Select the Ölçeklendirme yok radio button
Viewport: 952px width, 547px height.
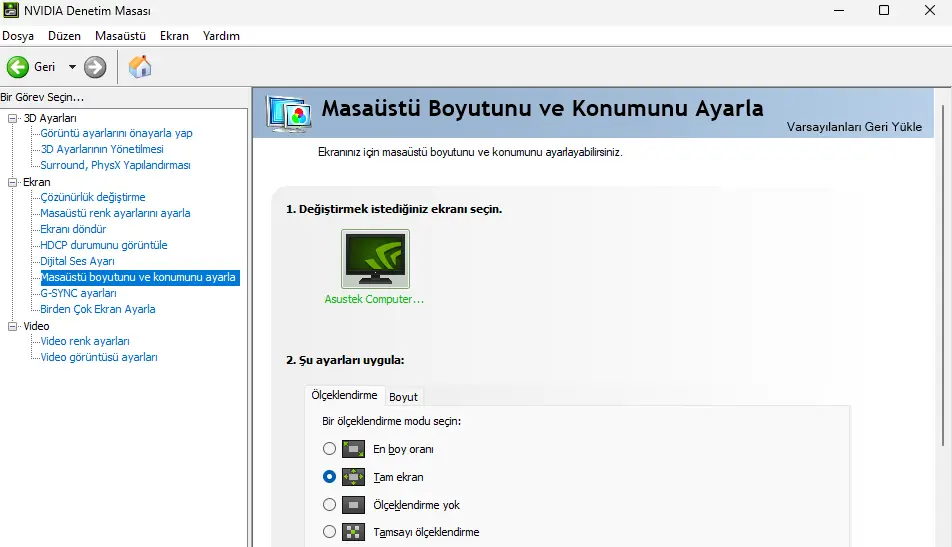coord(329,505)
